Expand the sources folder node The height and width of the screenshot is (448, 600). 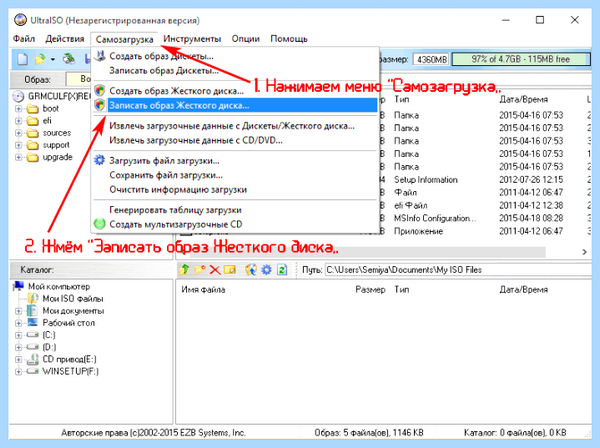click(x=18, y=133)
